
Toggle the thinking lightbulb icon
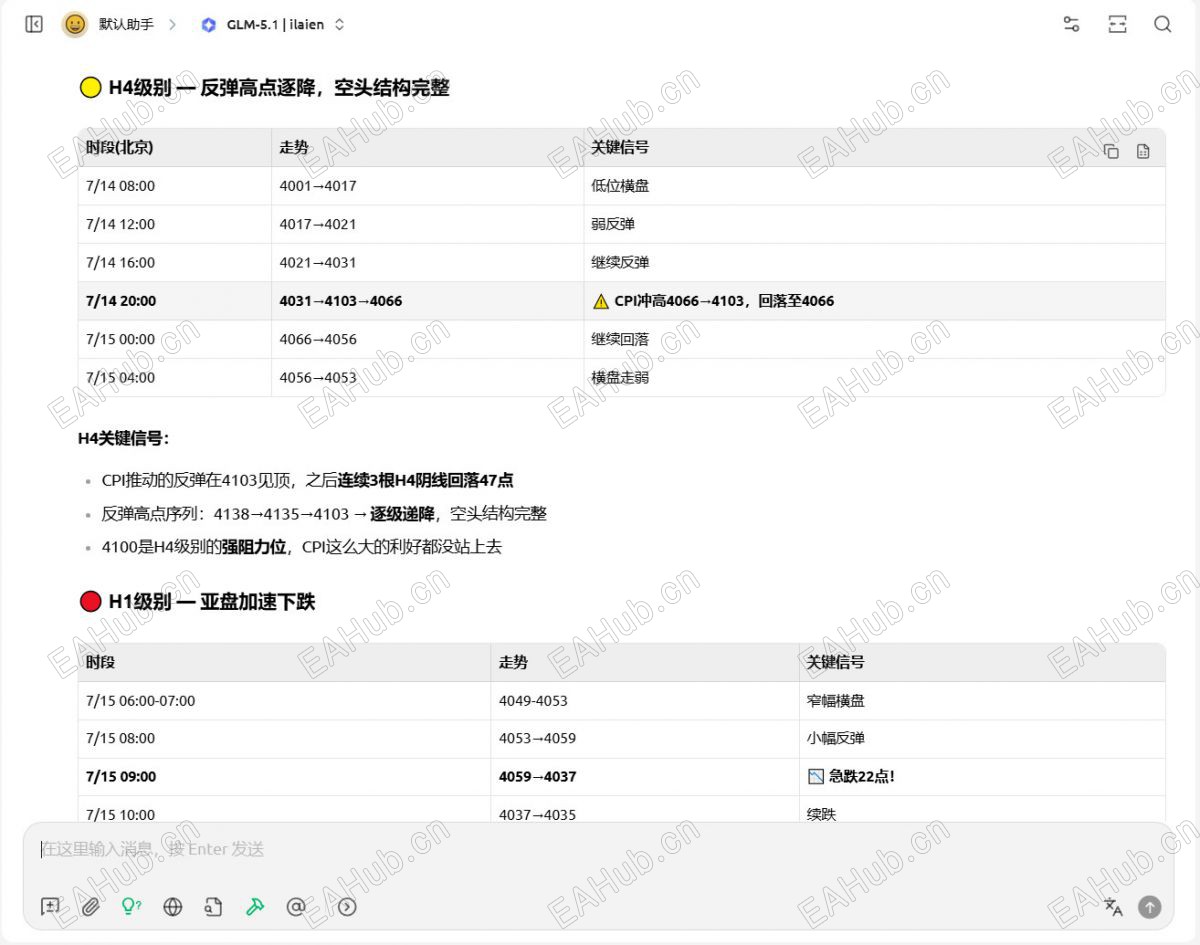click(131, 906)
